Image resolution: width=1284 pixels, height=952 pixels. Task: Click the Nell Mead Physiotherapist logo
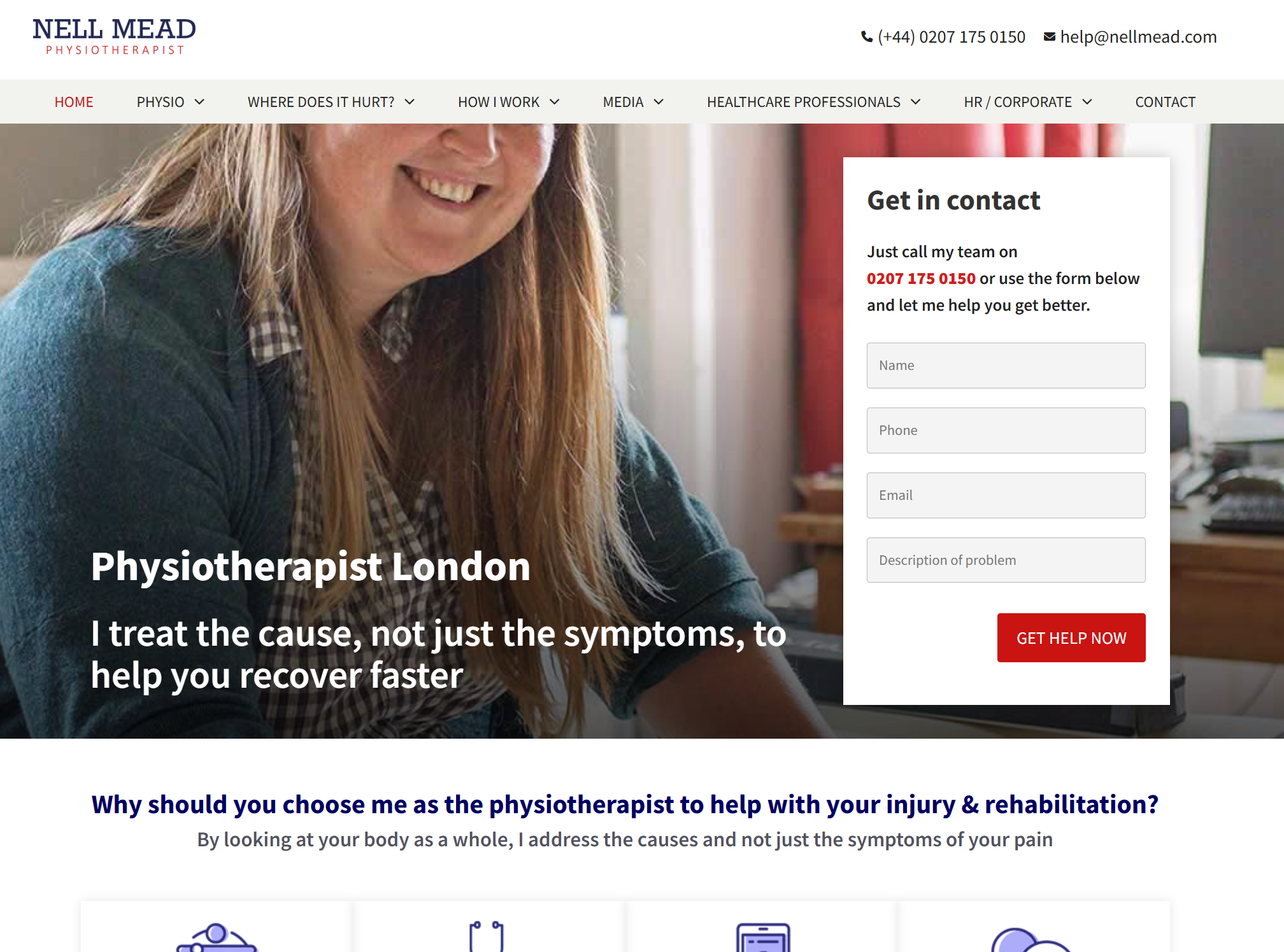(x=115, y=37)
